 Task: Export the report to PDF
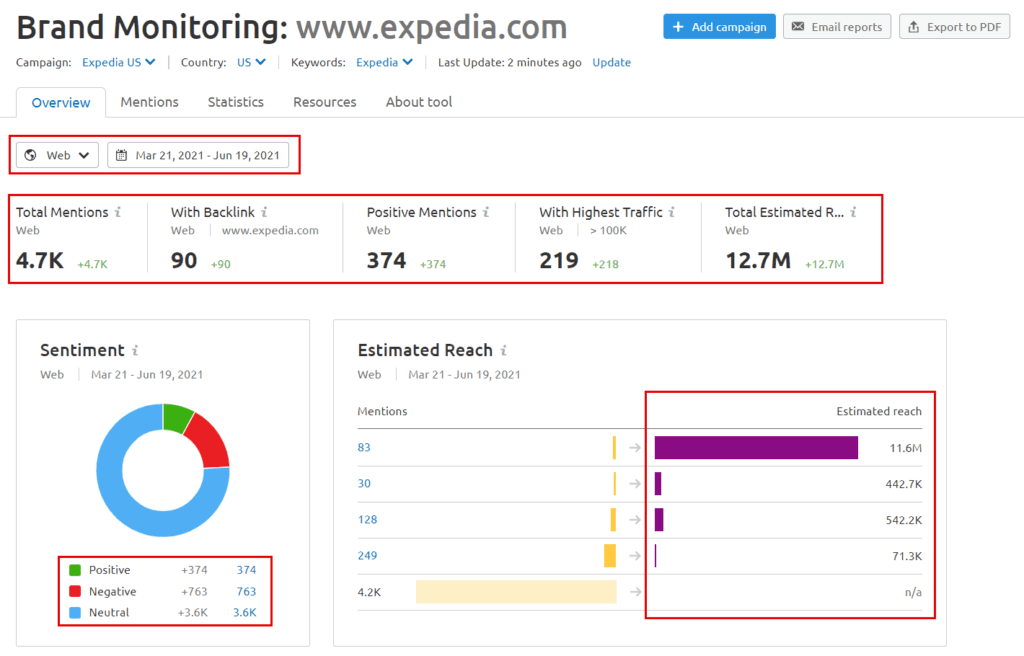(x=954, y=27)
